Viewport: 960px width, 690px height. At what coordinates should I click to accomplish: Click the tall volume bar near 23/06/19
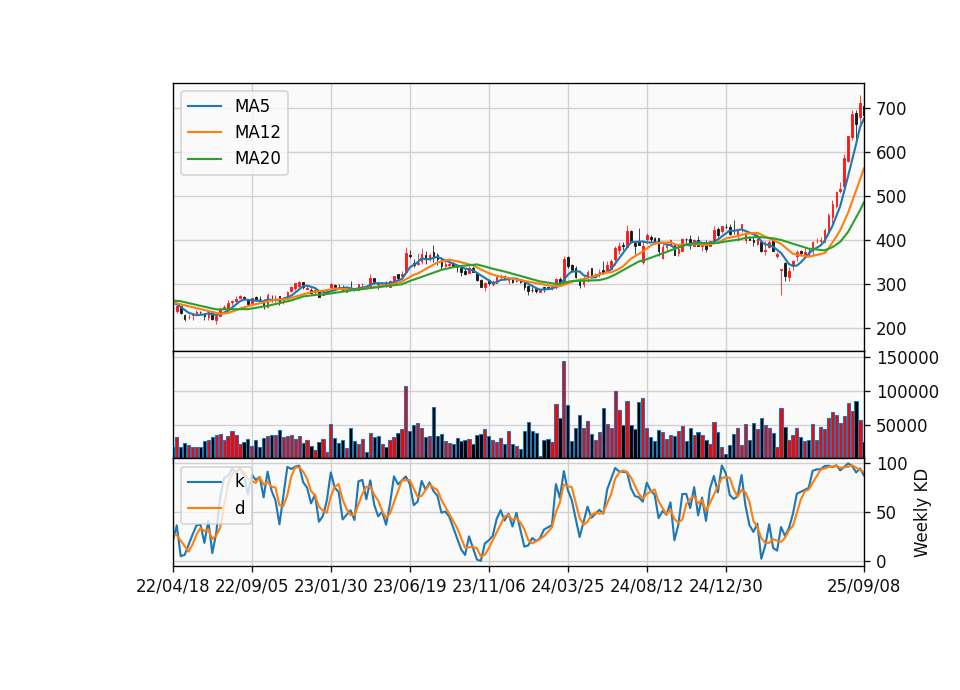coord(406,422)
